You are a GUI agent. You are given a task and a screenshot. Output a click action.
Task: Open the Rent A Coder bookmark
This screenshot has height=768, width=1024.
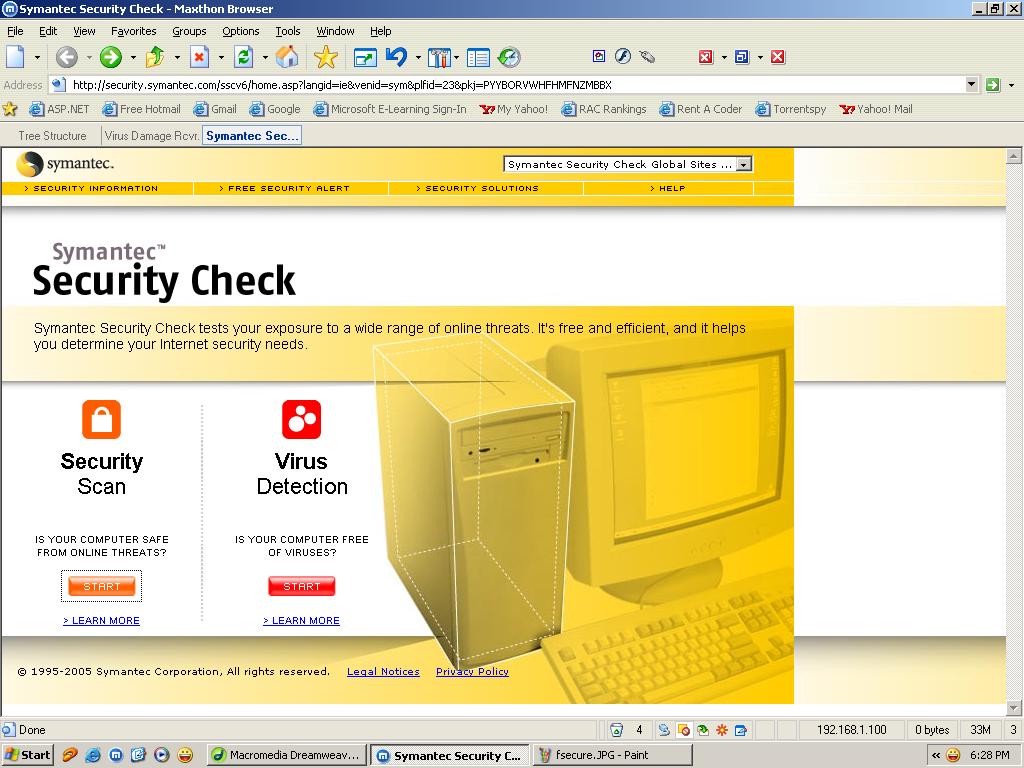pyautogui.click(x=701, y=109)
